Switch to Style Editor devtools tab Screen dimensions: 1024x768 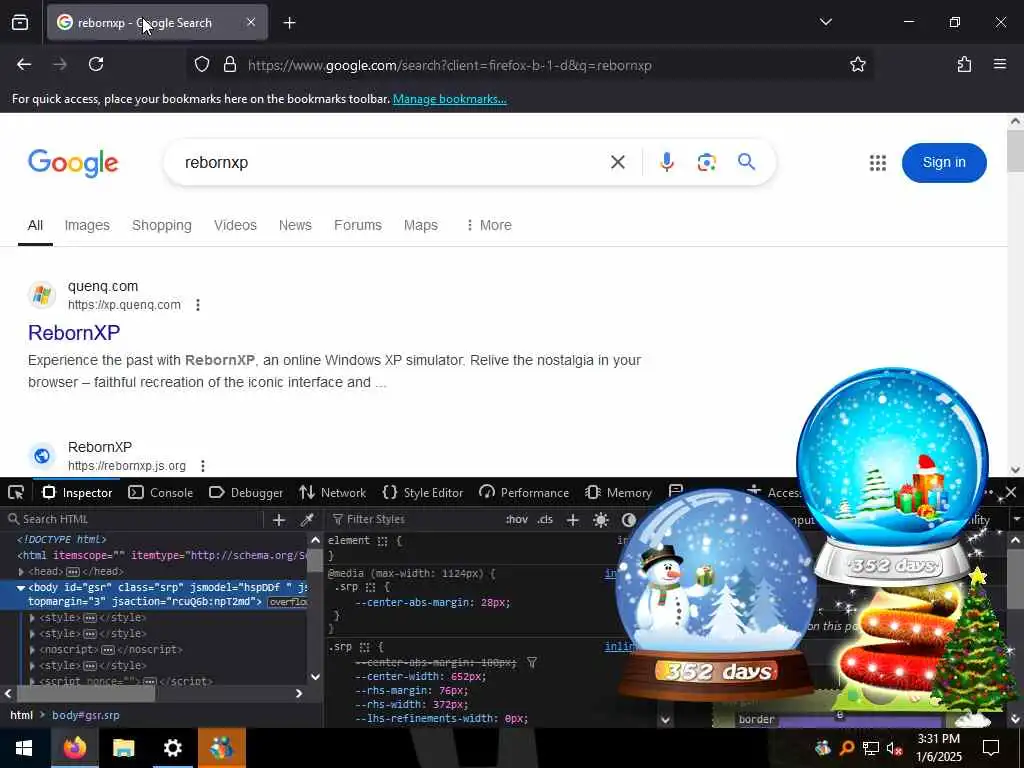423,492
